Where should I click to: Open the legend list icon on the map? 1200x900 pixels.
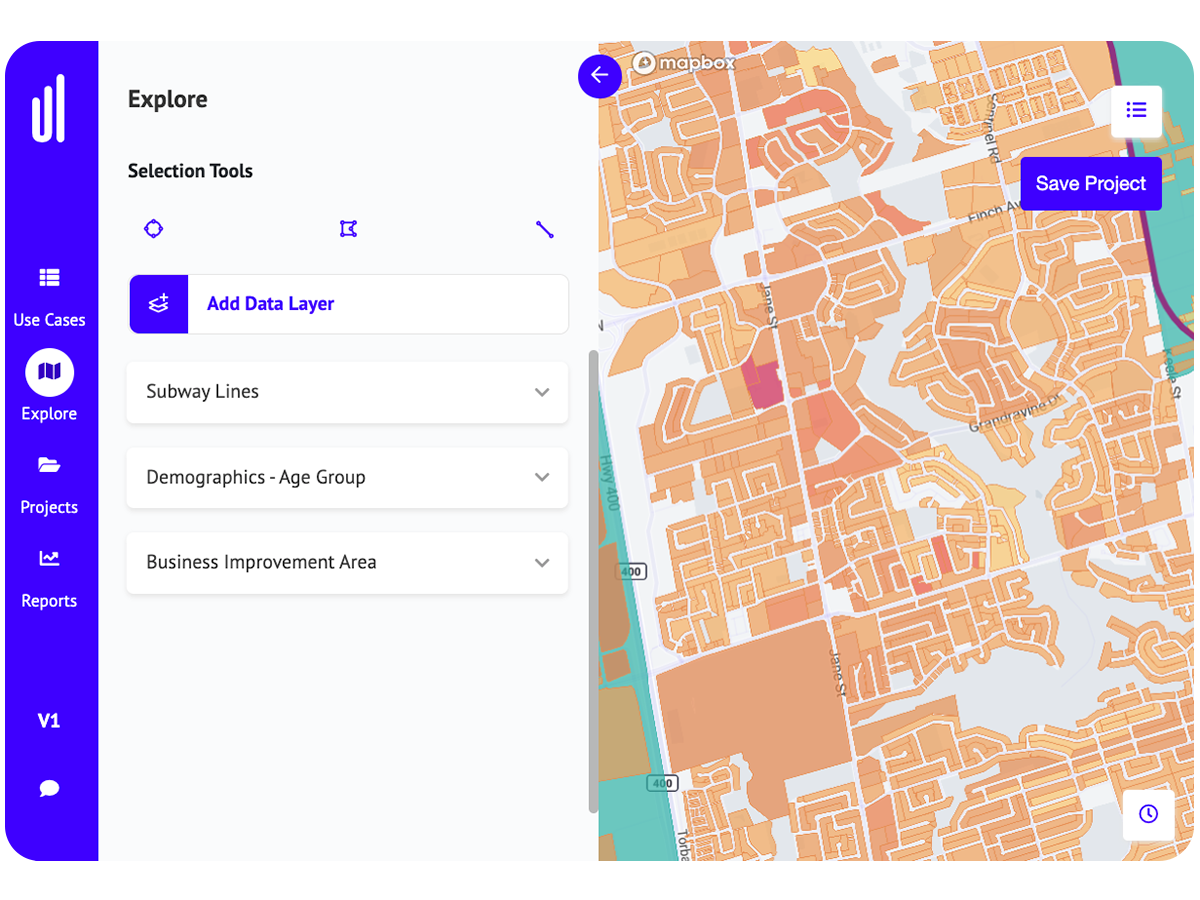tap(1136, 111)
